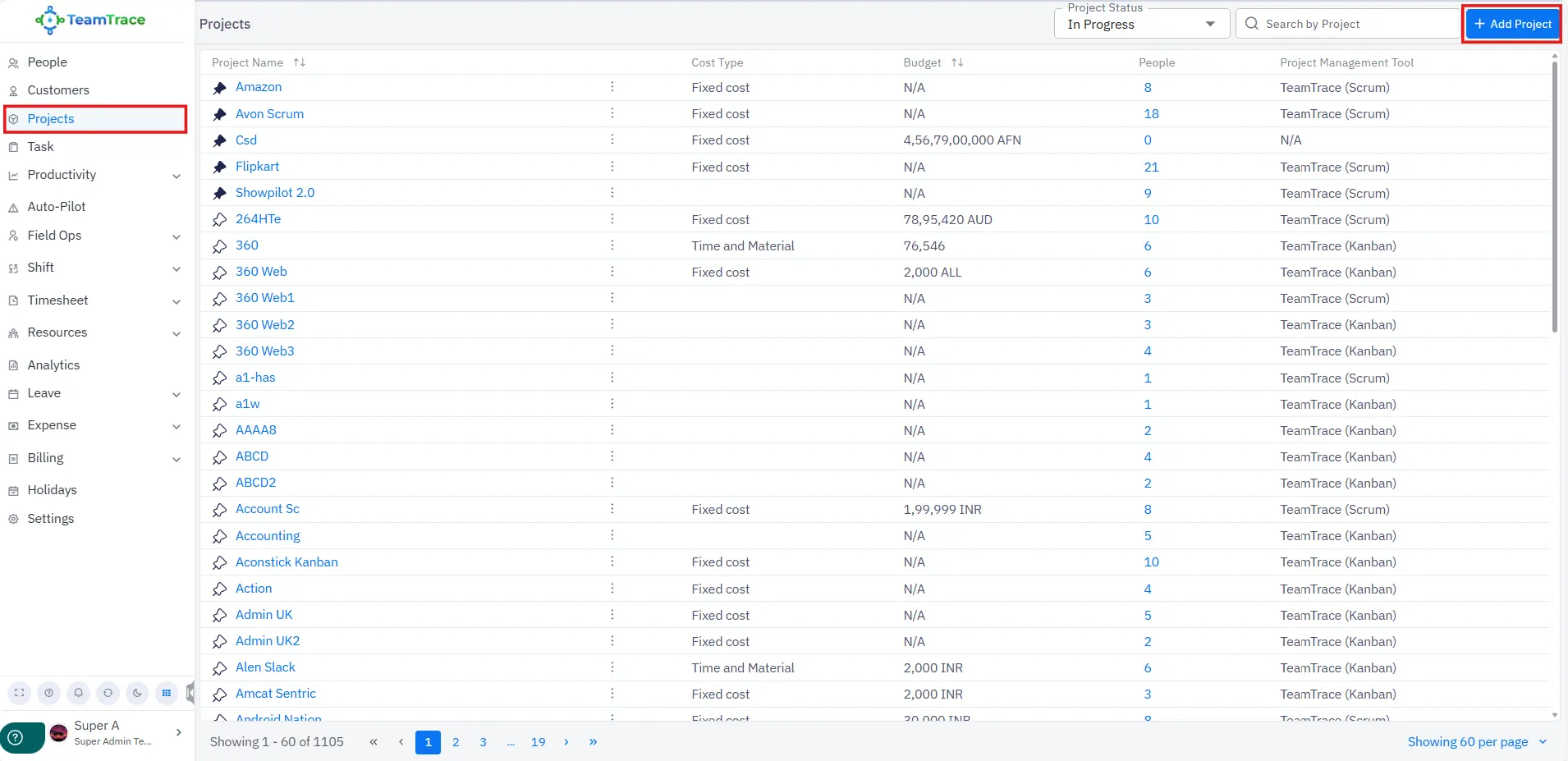Open the Project Status dropdown
The height and width of the screenshot is (761, 1568).
coord(1141,25)
